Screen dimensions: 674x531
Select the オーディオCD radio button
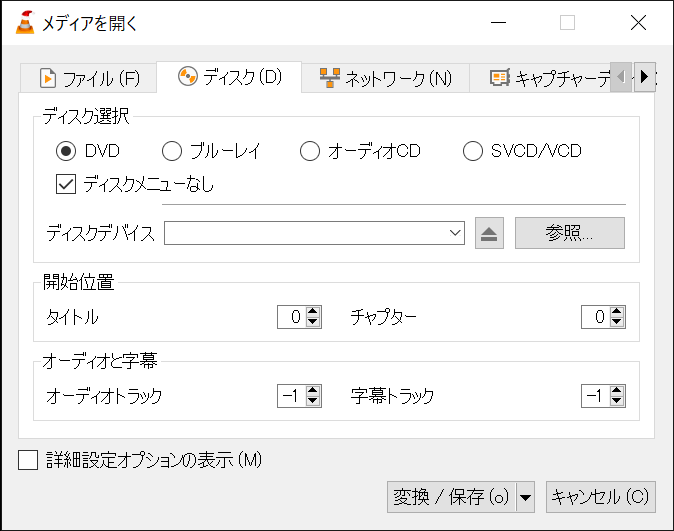310,151
